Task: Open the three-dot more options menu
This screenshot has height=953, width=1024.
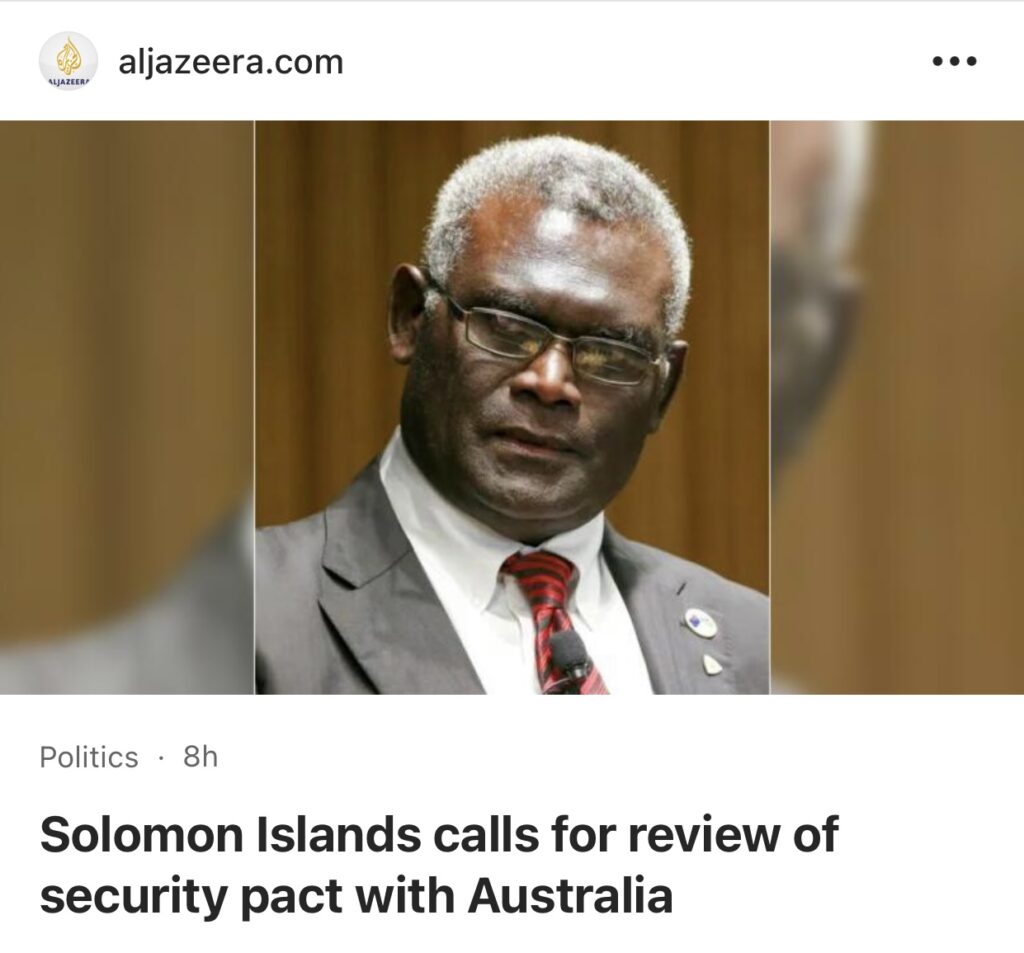Action: (x=954, y=61)
